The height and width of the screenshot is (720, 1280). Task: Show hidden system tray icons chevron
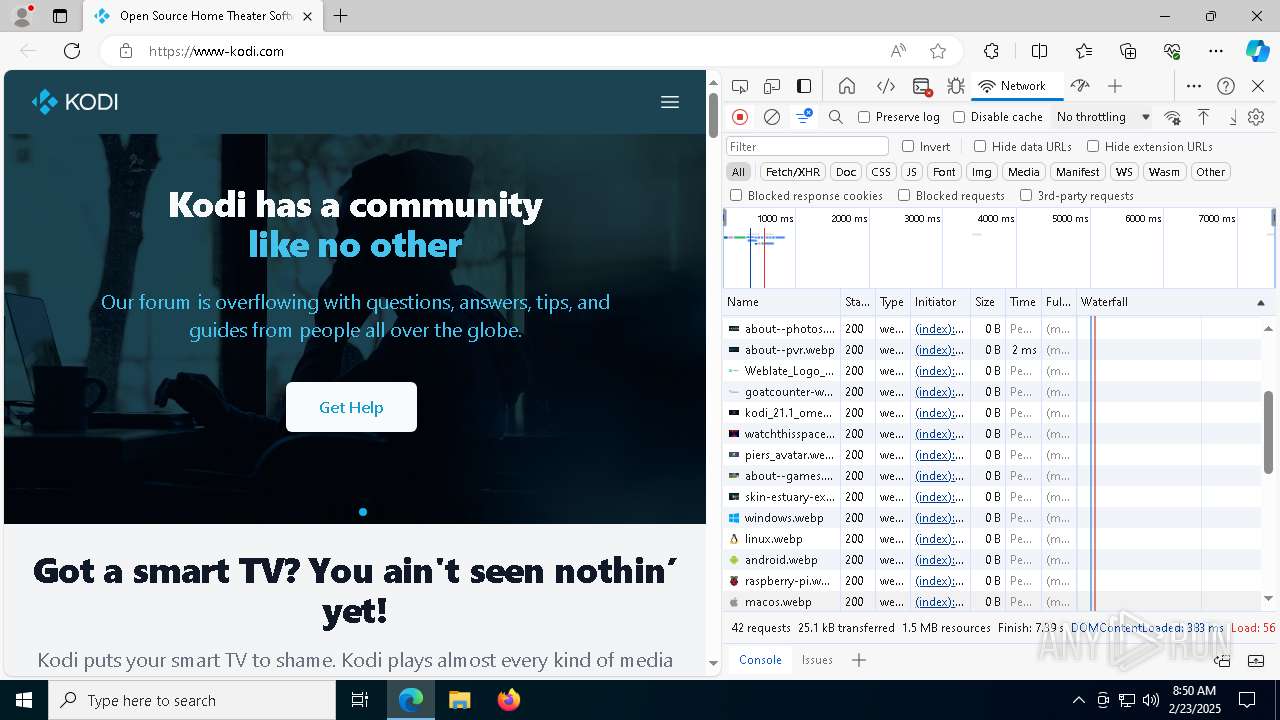(x=1078, y=700)
